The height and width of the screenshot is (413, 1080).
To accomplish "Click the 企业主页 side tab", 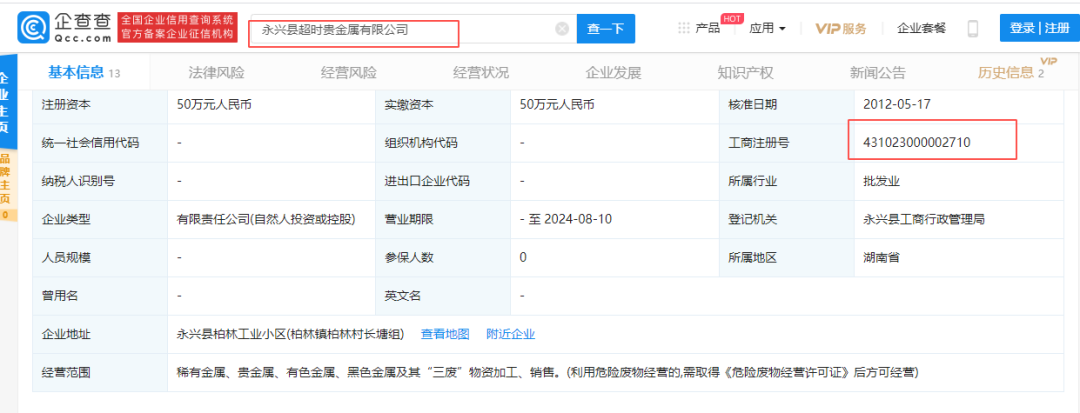I will [x=6, y=103].
